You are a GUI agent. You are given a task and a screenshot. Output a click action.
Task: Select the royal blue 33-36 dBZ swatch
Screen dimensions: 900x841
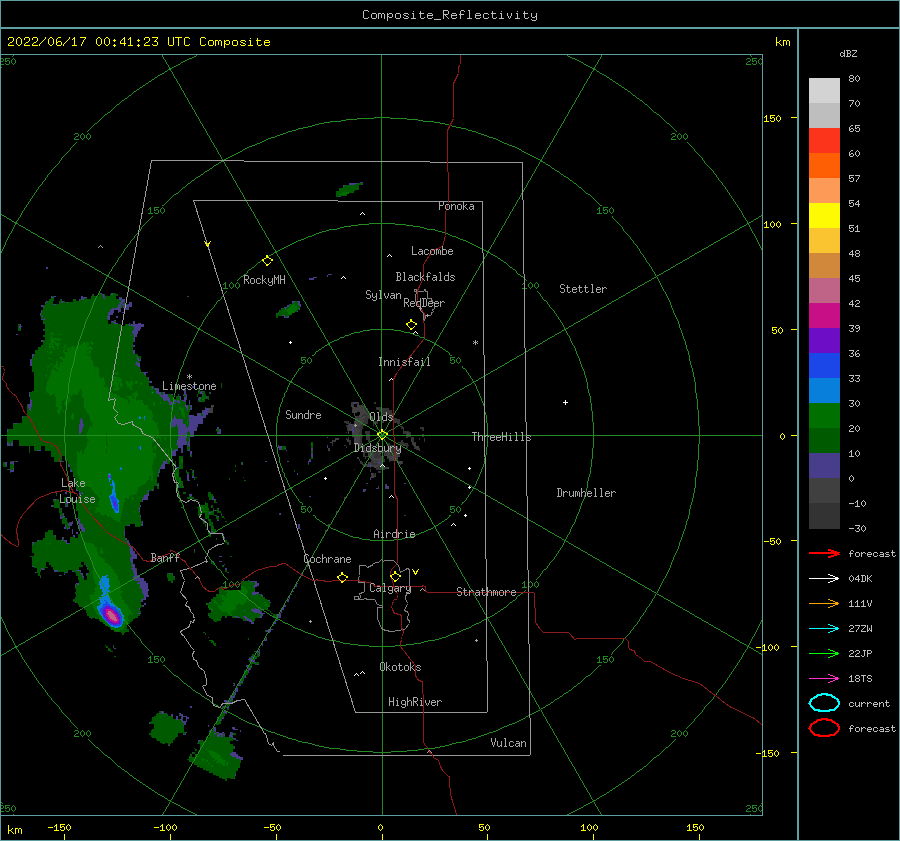click(824, 365)
